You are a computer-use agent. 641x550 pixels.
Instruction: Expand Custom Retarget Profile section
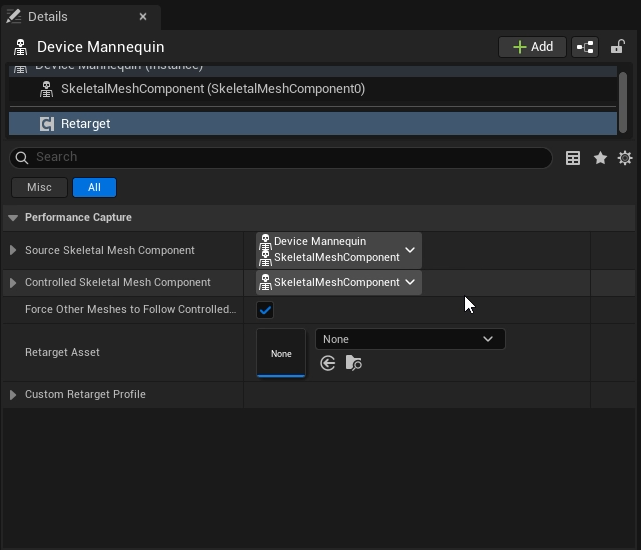click(x=13, y=395)
